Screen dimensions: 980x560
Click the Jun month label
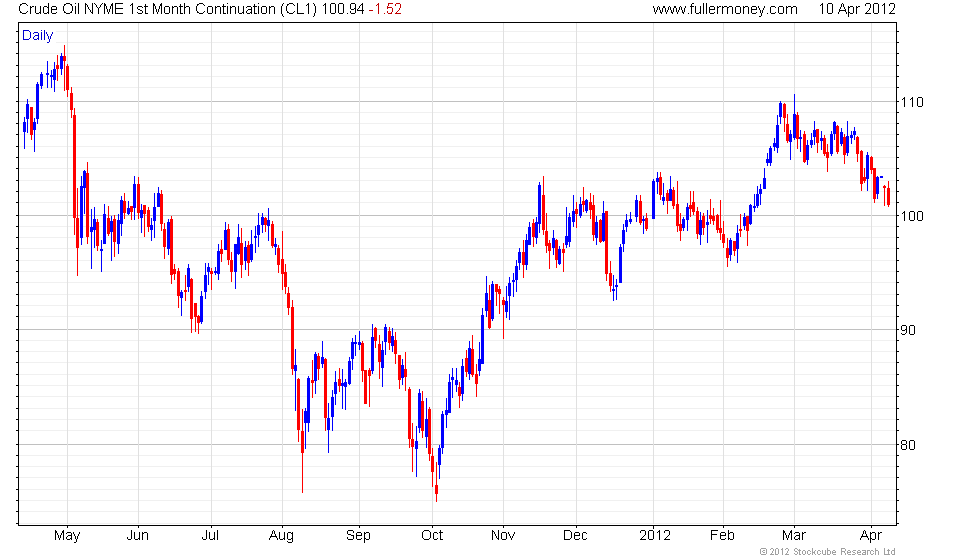[x=138, y=536]
